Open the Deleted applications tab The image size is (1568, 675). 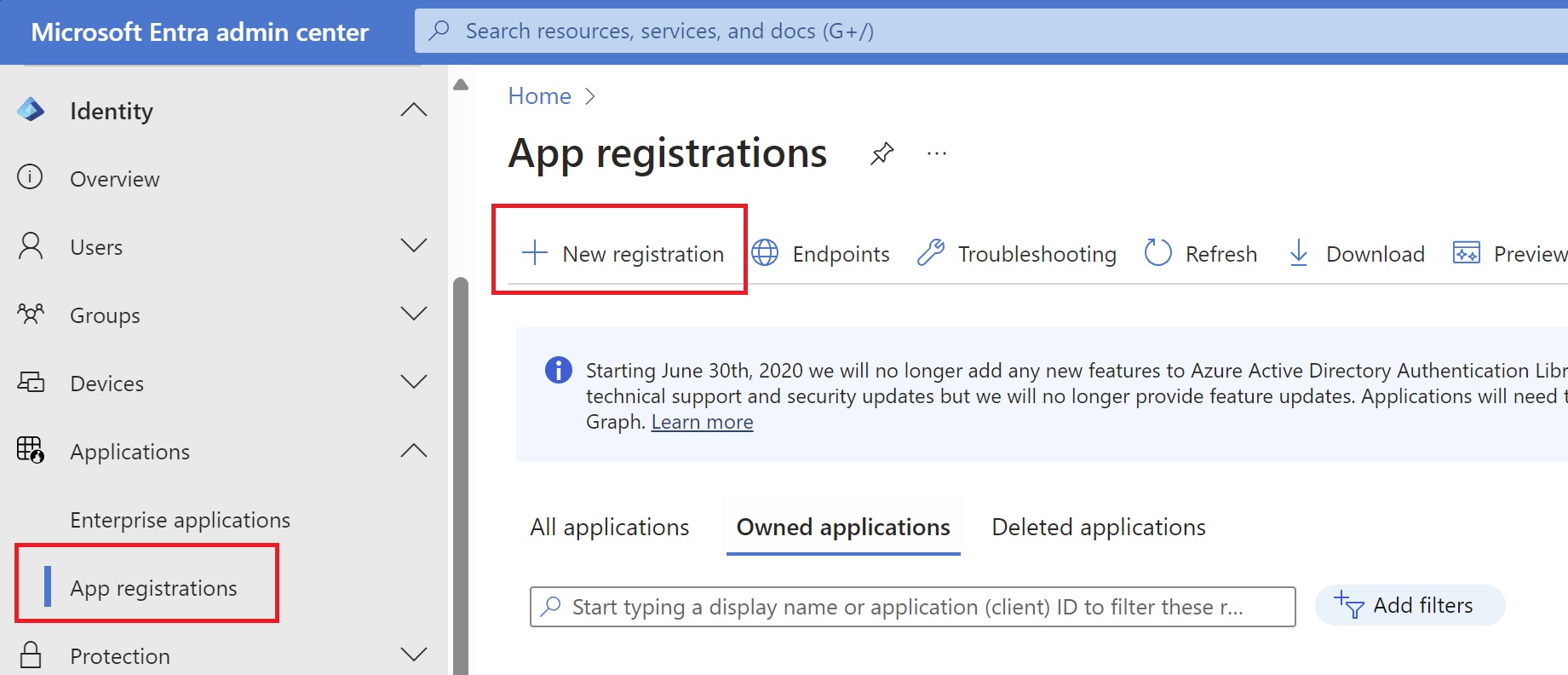[x=1099, y=528]
